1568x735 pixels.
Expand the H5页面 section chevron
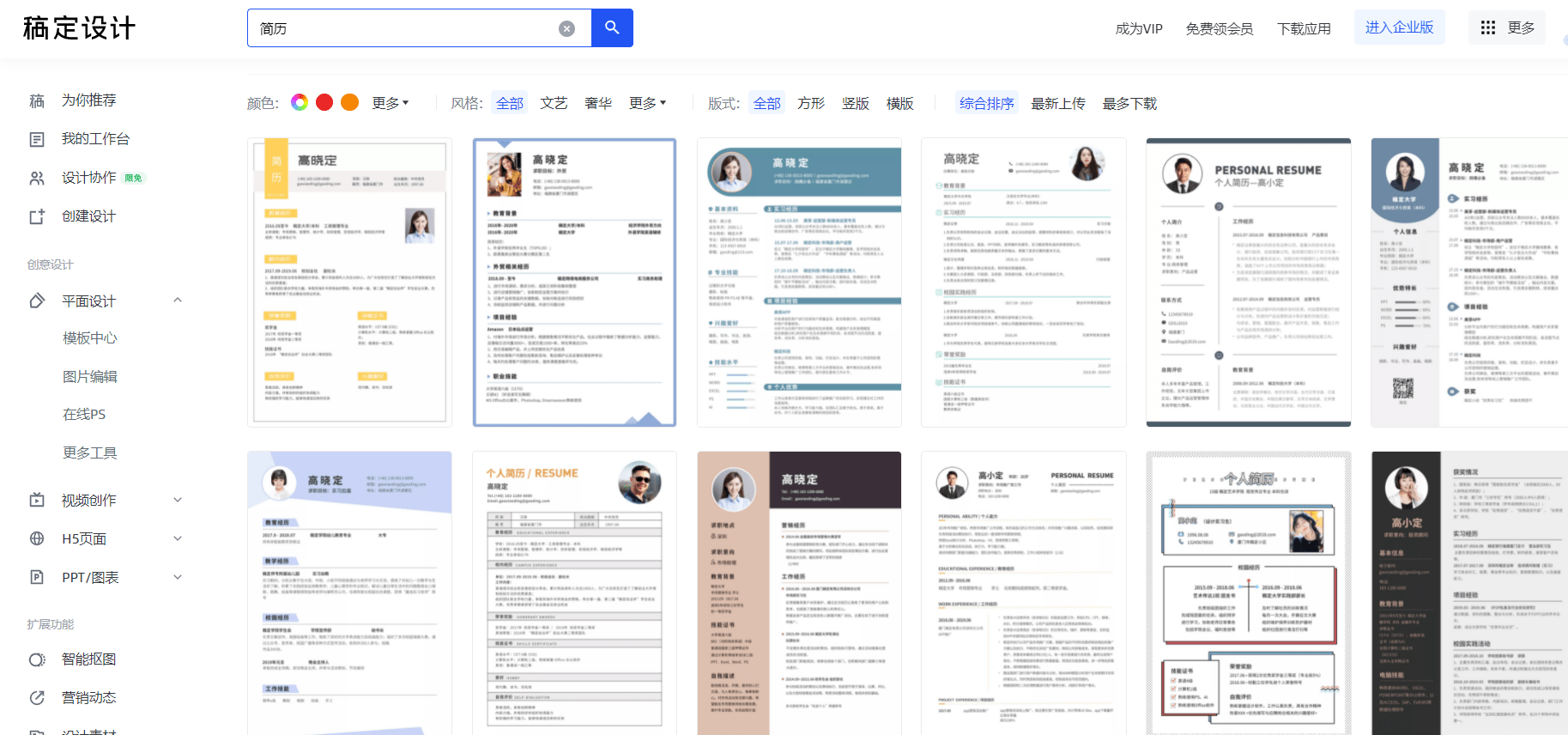pos(178,538)
